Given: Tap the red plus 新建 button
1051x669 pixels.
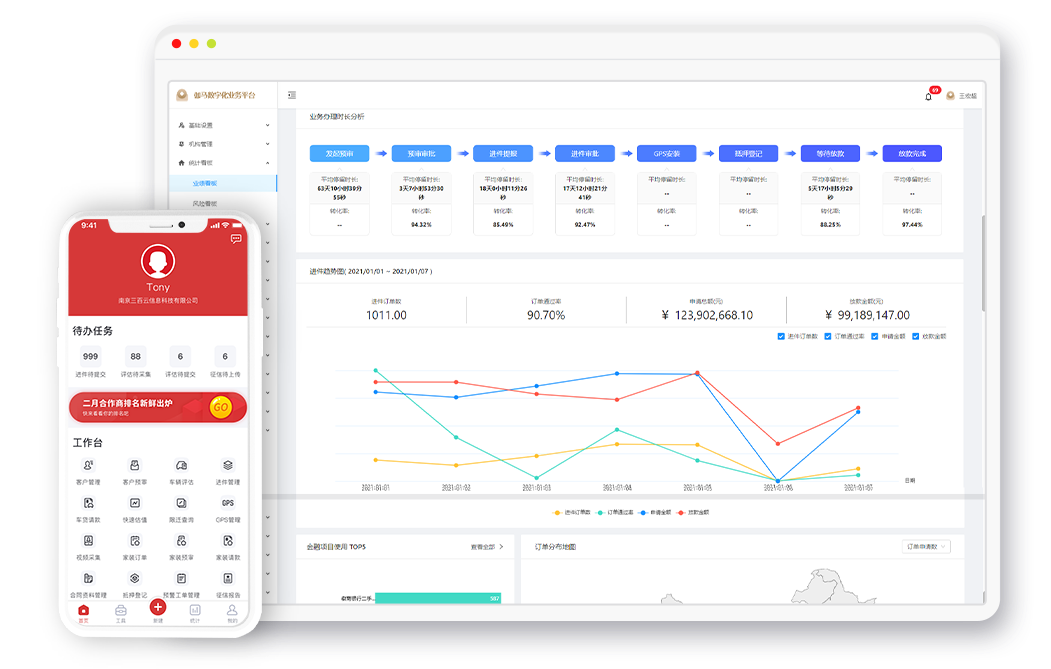Looking at the screenshot, I should [157, 607].
